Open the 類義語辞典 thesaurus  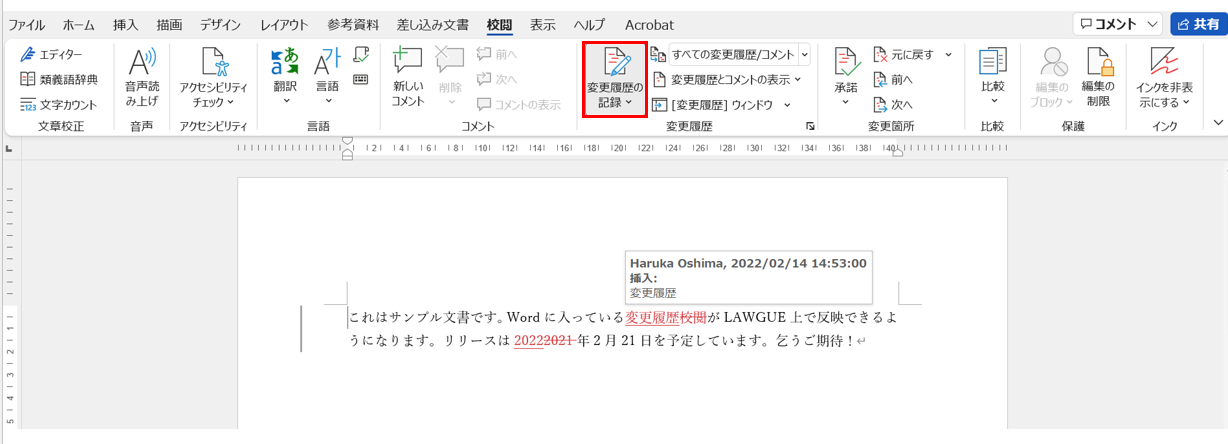point(59,79)
